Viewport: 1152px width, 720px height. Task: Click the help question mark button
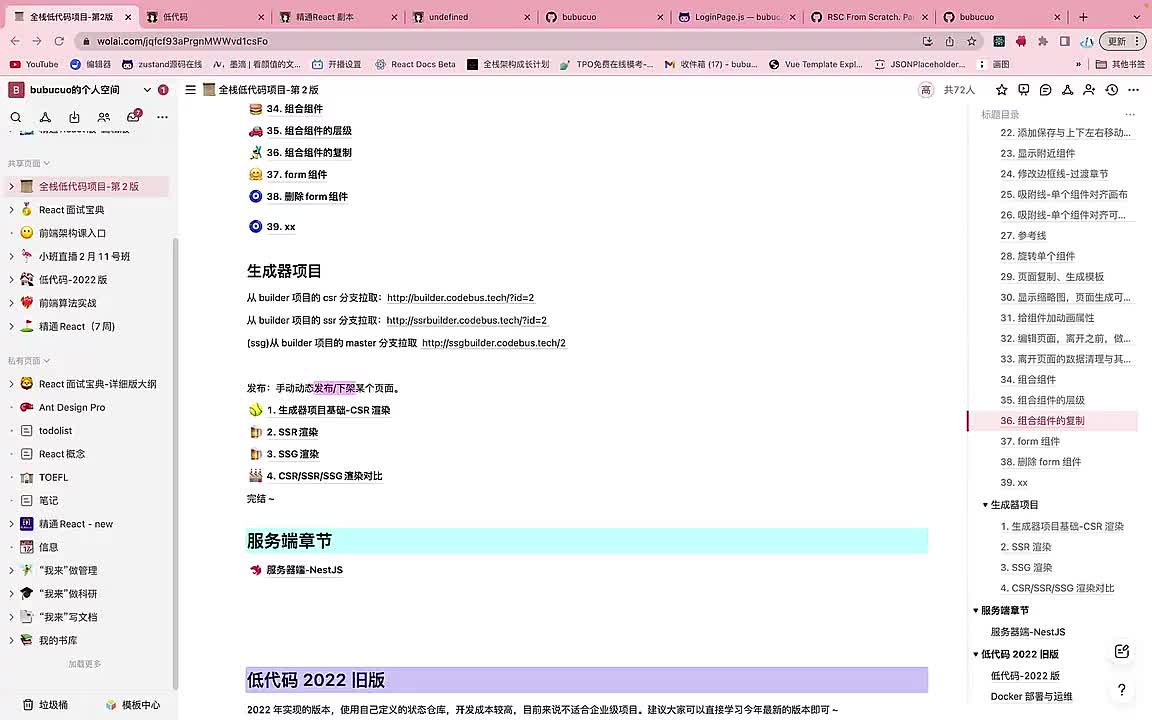click(x=1122, y=689)
